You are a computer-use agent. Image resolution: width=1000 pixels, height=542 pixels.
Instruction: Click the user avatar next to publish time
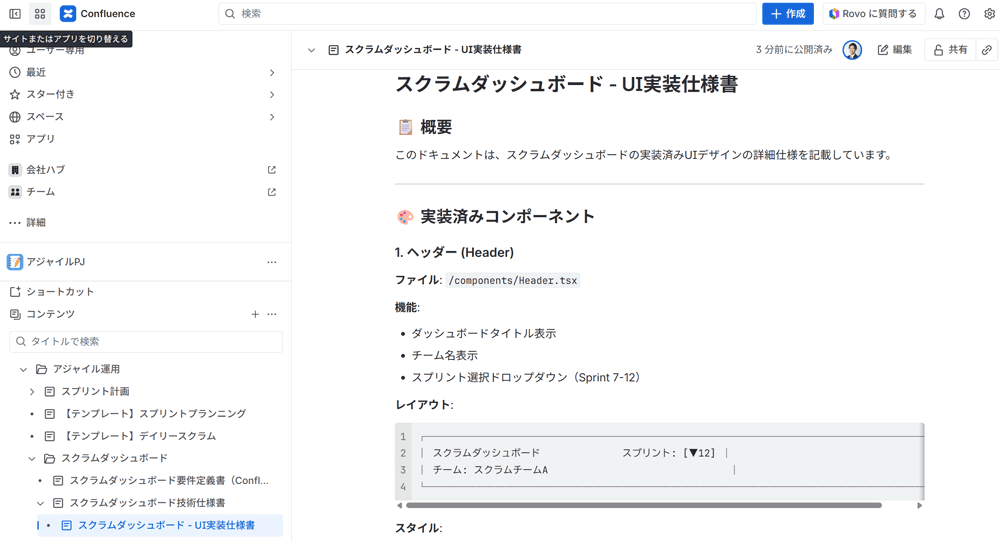(852, 50)
